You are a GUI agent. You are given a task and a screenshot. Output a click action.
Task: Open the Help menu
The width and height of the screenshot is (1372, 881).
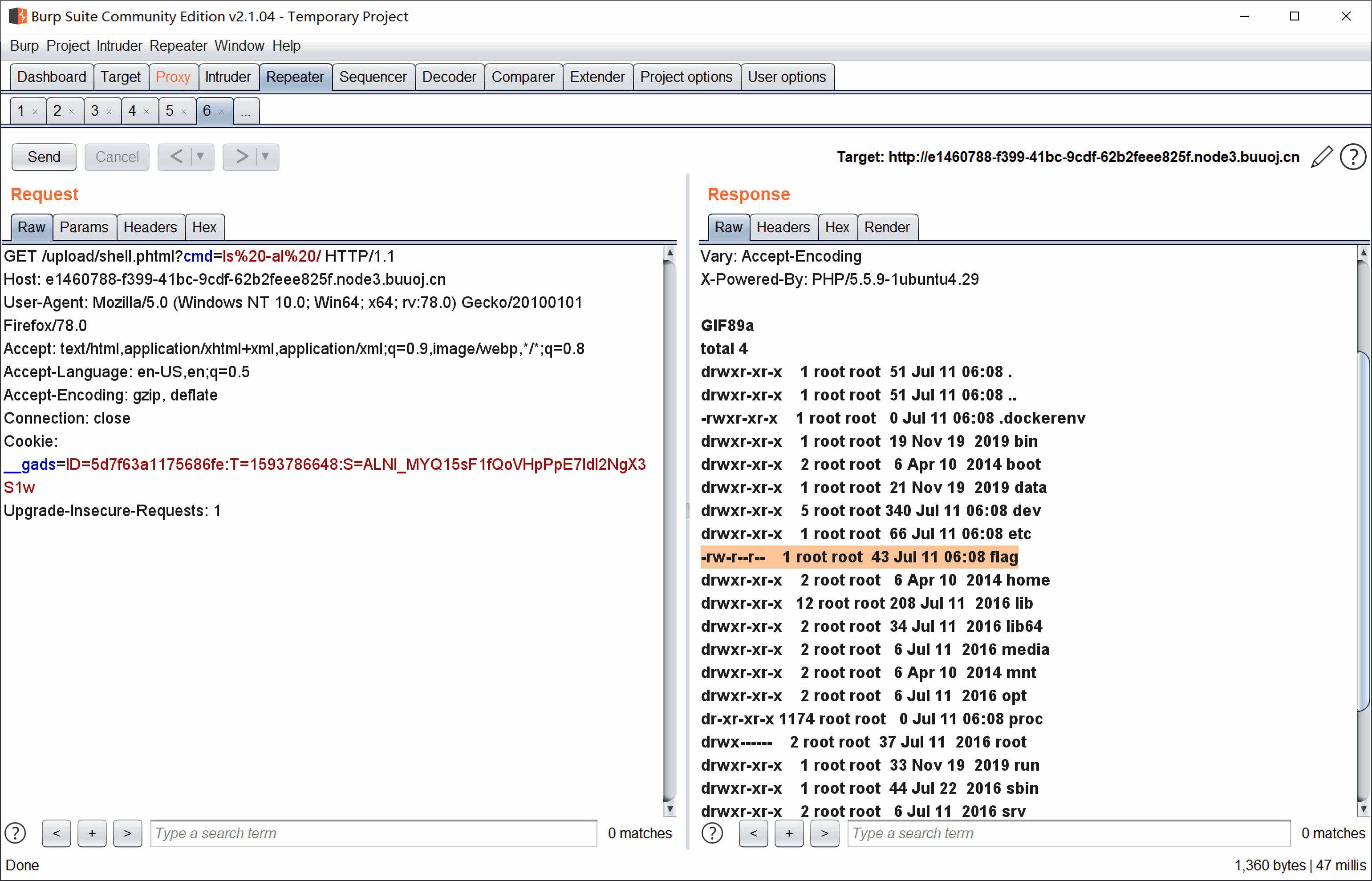point(286,46)
